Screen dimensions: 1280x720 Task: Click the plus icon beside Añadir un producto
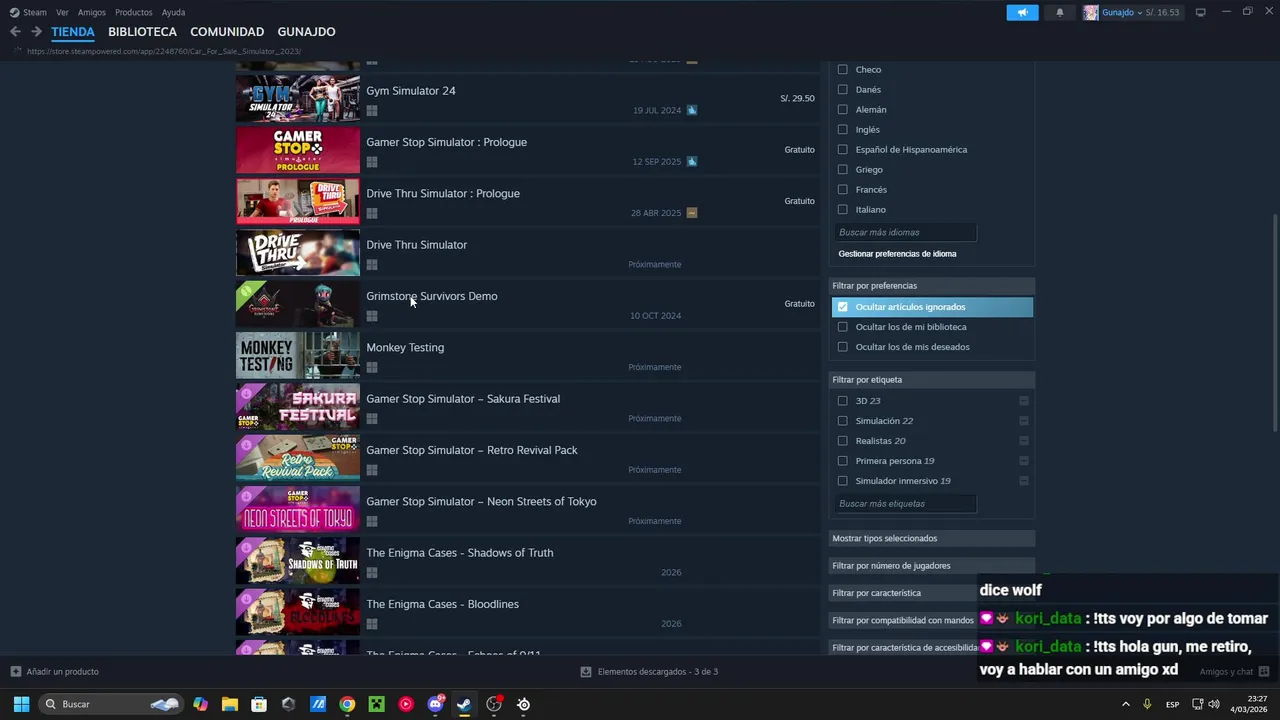click(15, 672)
